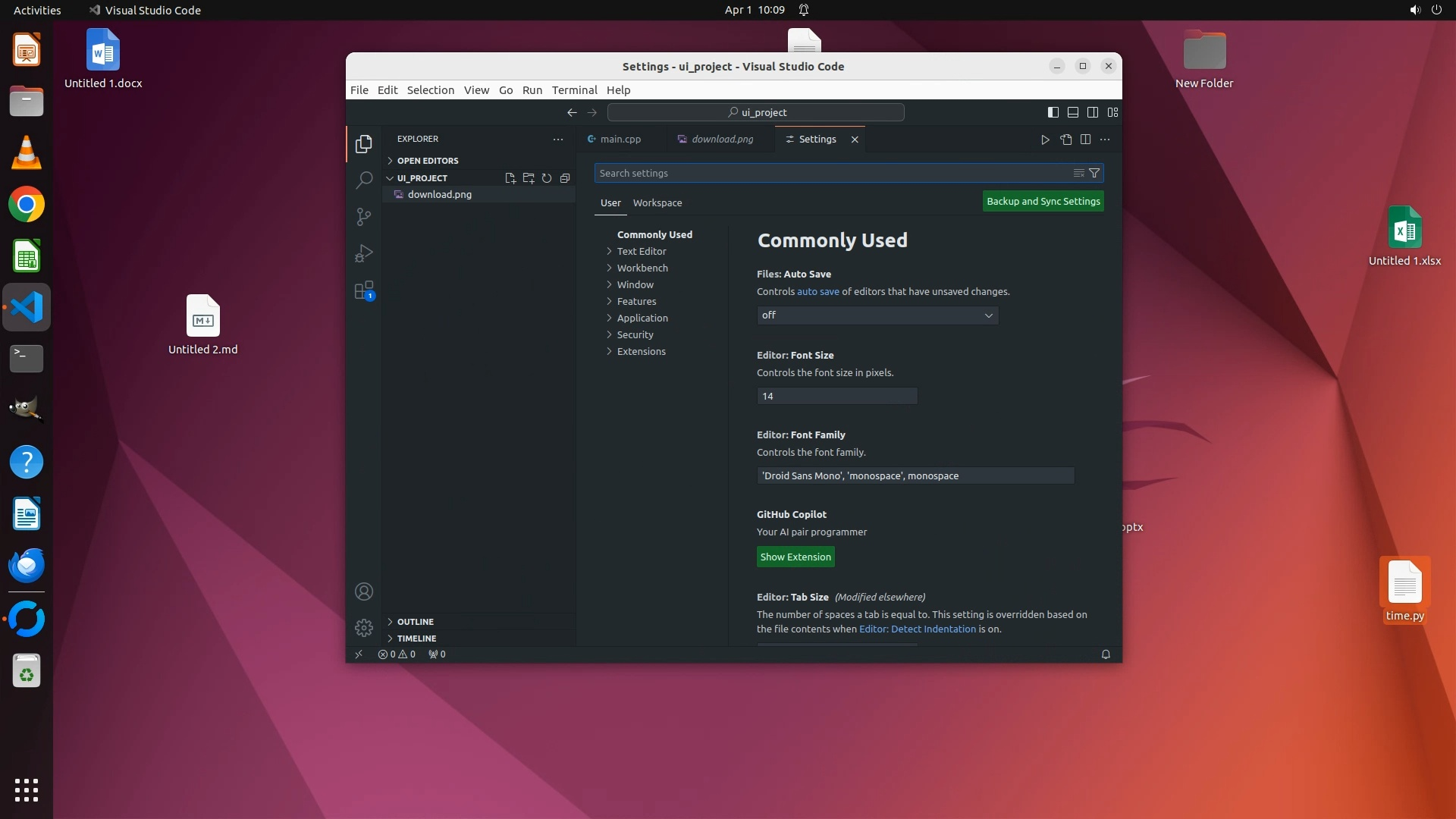The width and height of the screenshot is (1456, 819).
Task: Click the Show Extension button
Action: [795, 557]
